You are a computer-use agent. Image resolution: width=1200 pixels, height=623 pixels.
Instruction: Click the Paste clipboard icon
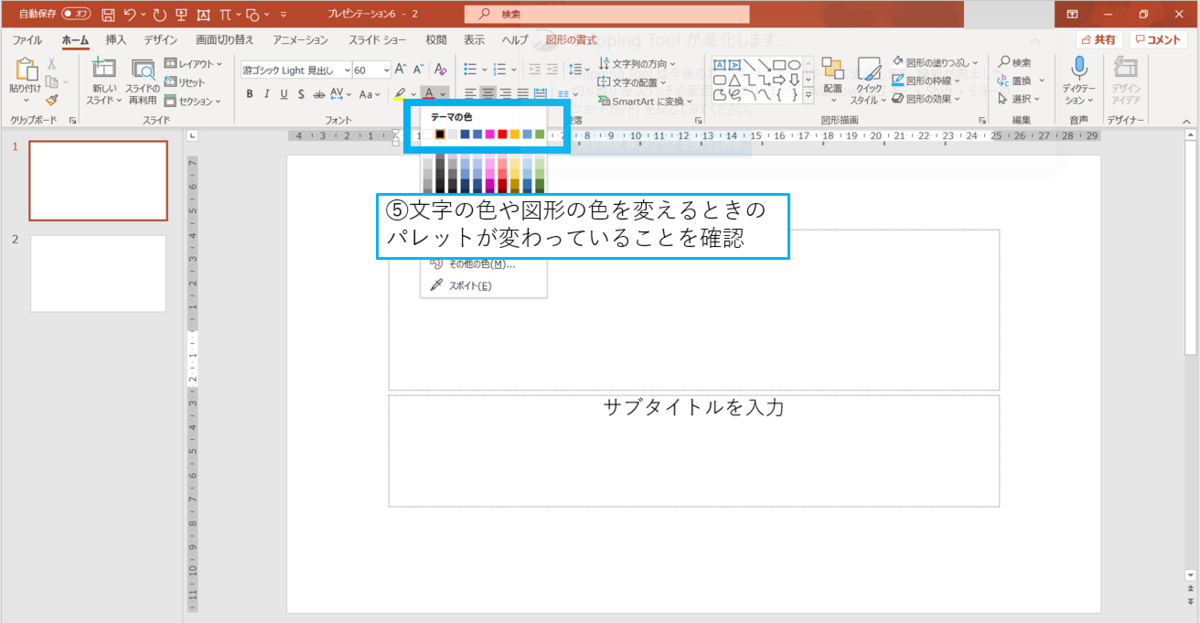(25, 70)
